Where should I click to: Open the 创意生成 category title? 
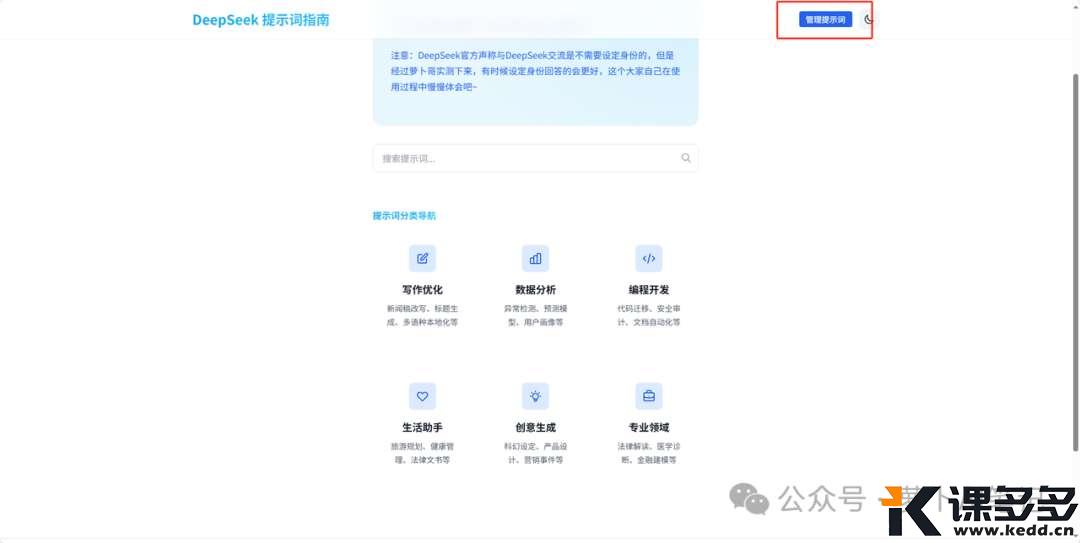535,428
